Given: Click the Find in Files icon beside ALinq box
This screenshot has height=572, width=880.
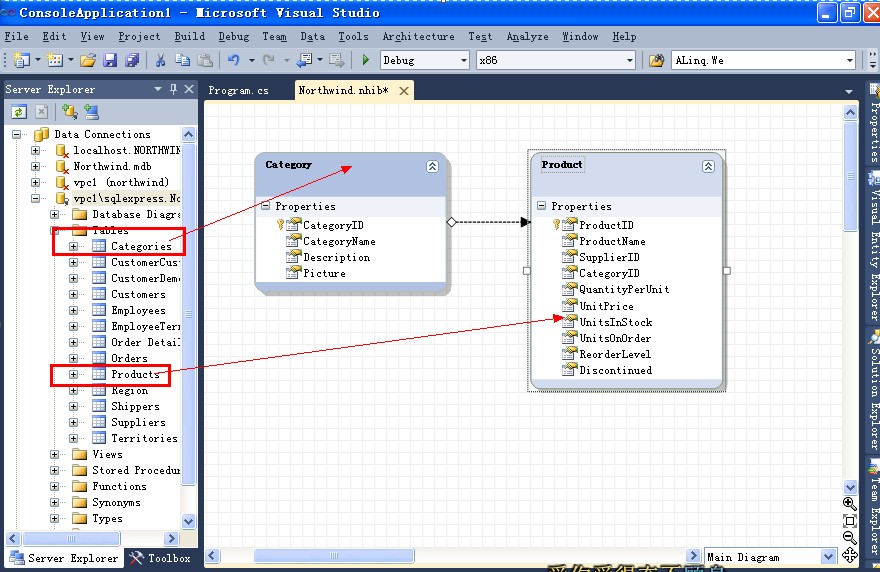Looking at the screenshot, I should click(x=657, y=60).
